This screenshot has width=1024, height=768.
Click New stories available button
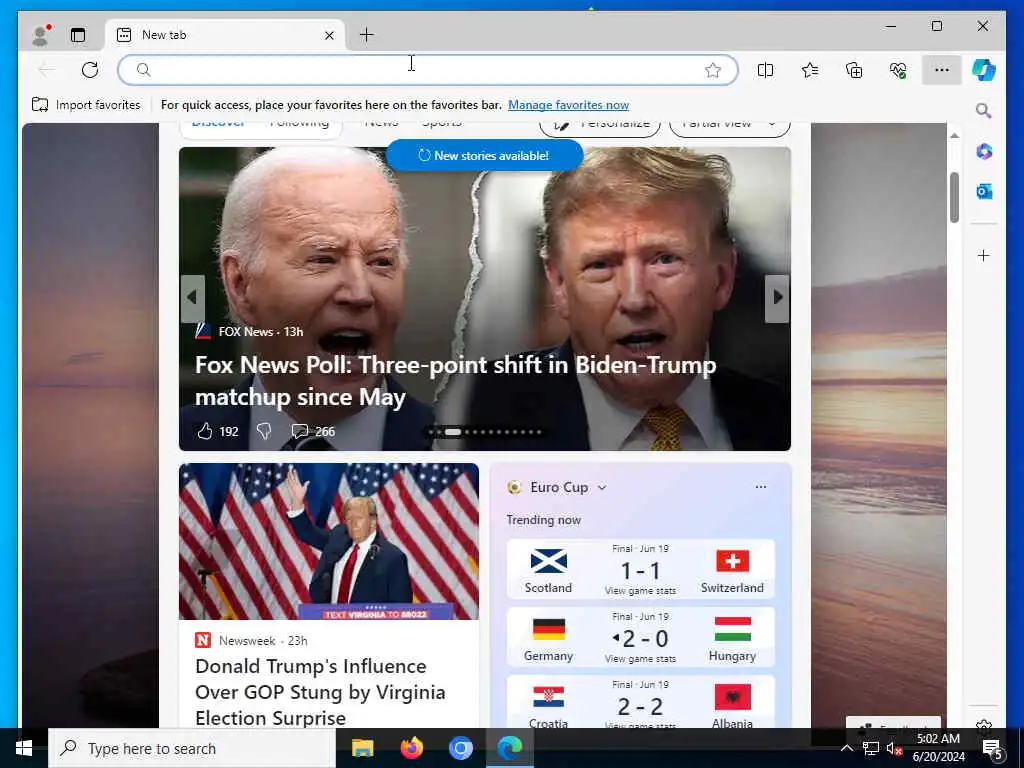[x=484, y=155]
